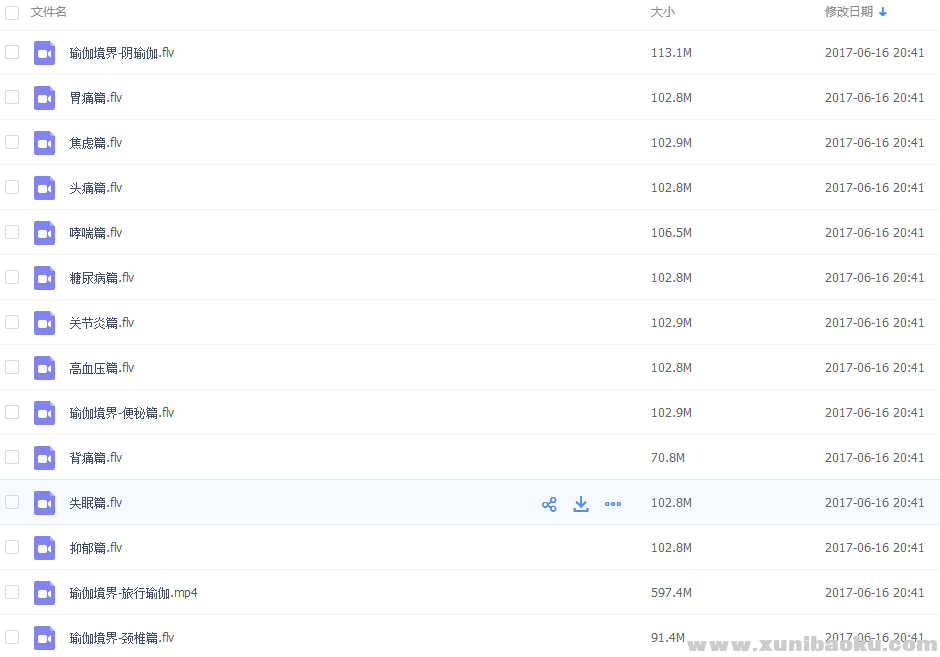Click the video icon beside 瑜伽境界-旅行瑜伽.mp4

click(44, 592)
